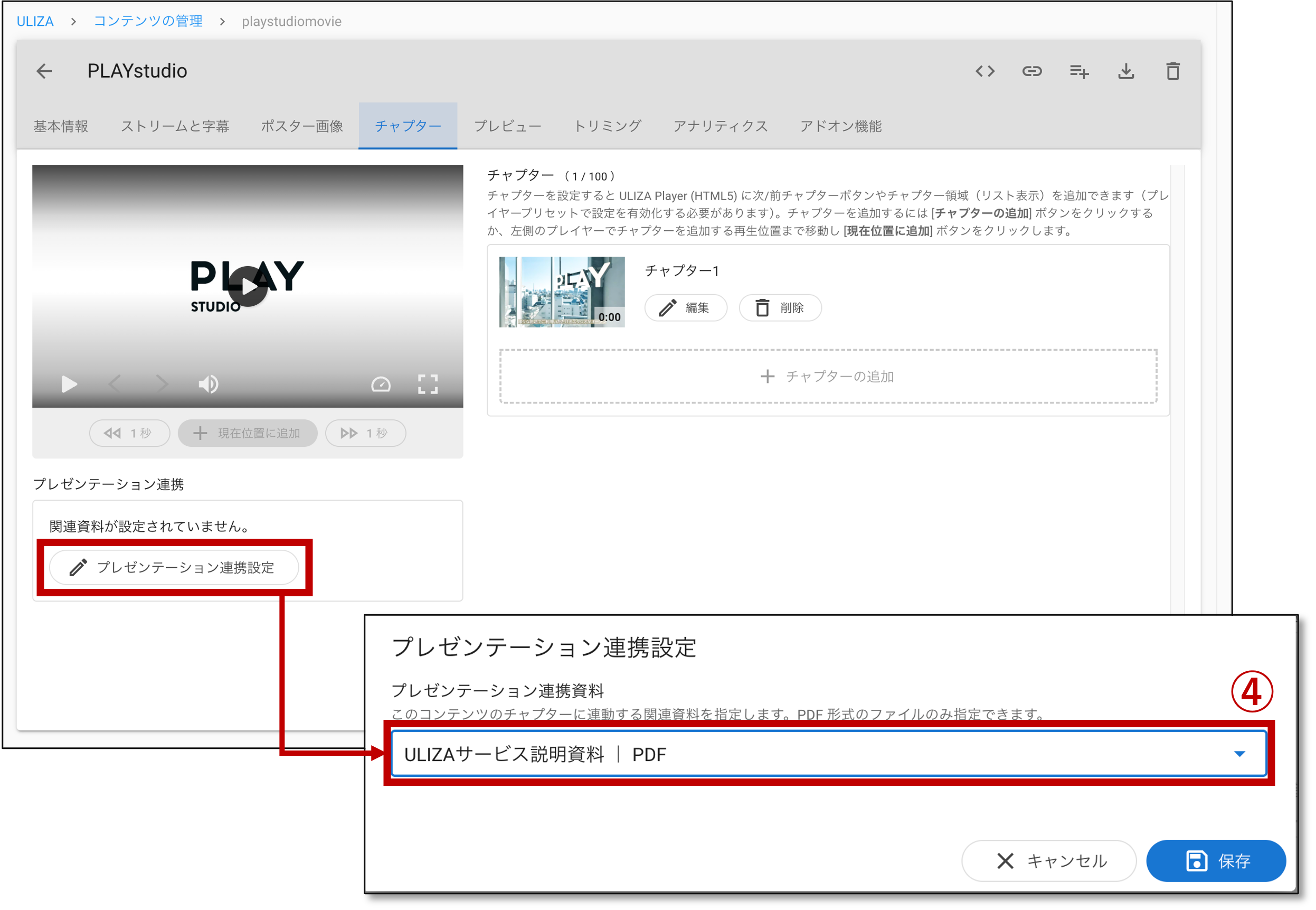Rewind 1 second with the 1 秒 button
The image size is (1316, 910).
click(129, 433)
